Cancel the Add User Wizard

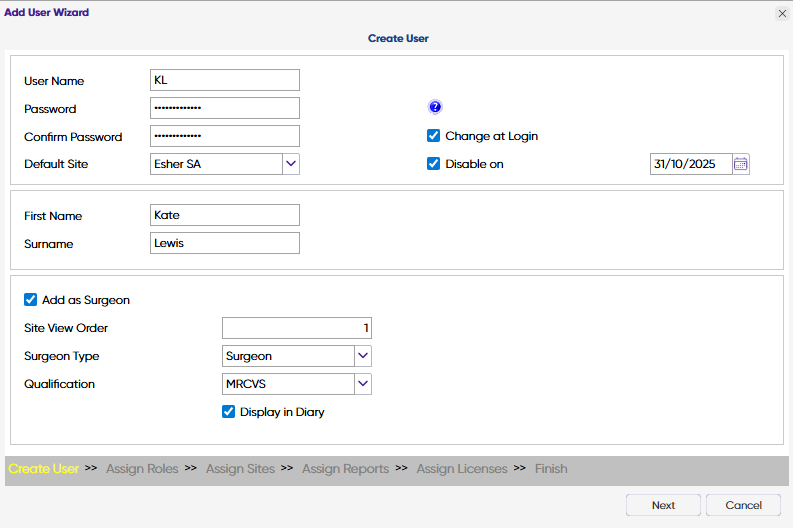tap(743, 505)
